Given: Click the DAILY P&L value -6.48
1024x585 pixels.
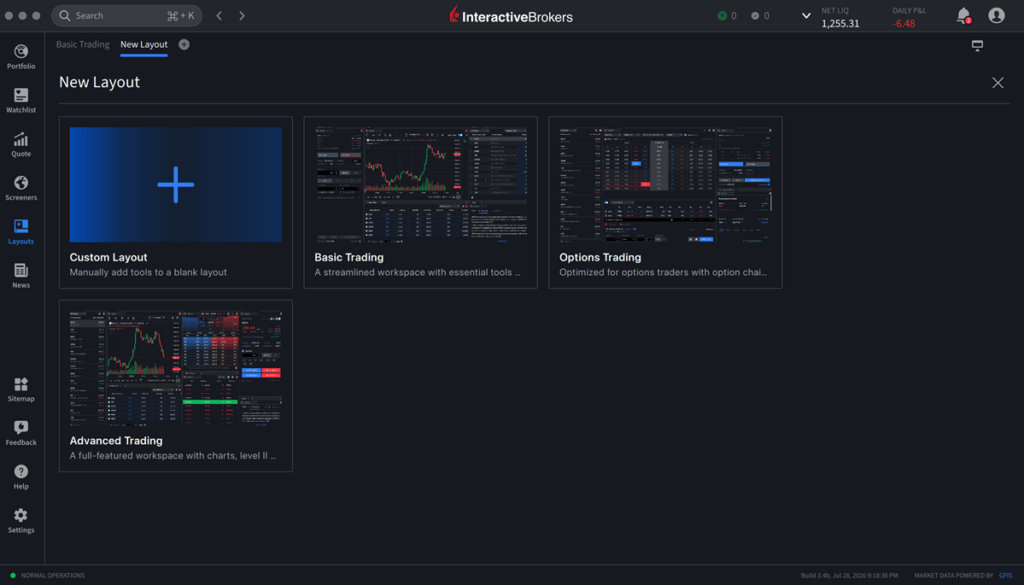Looking at the screenshot, I should coord(904,24).
